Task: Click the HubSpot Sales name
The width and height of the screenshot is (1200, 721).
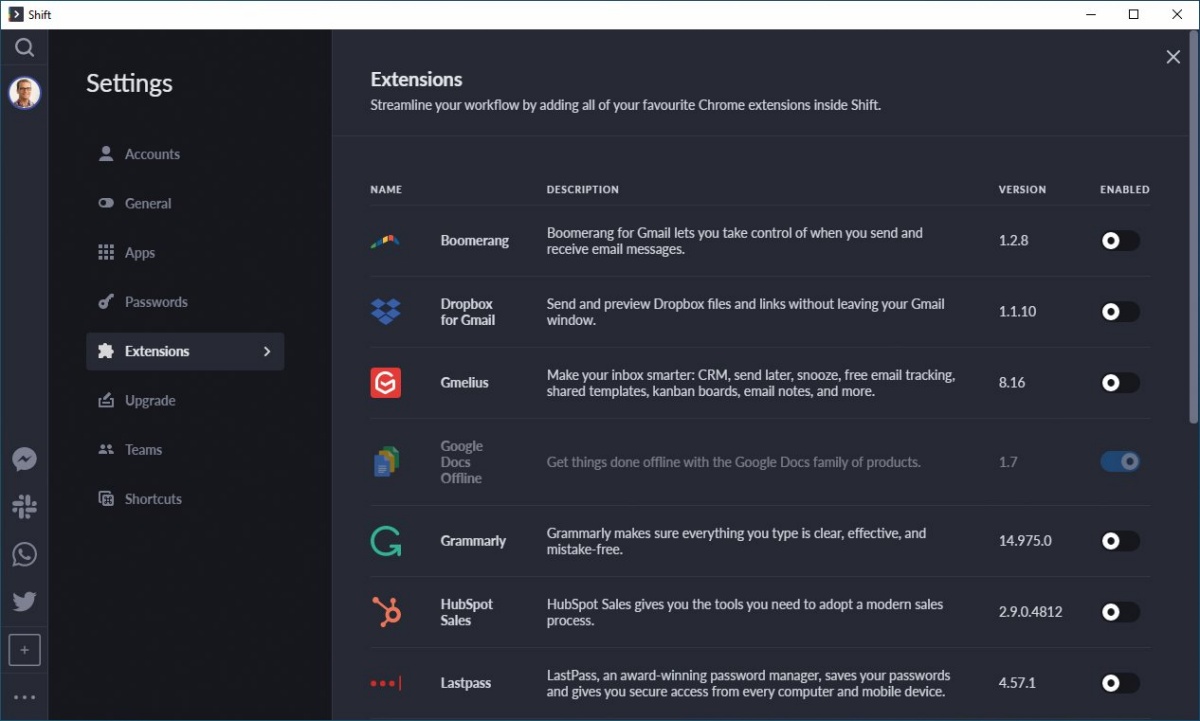Action: click(x=467, y=612)
